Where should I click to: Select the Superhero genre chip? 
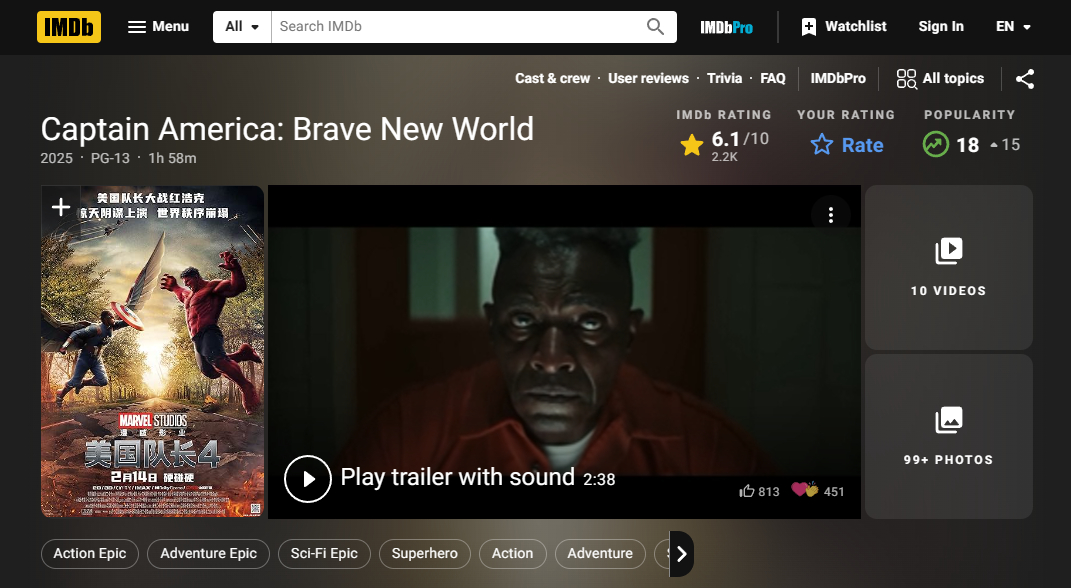pyautogui.click(x=424, y=554)
